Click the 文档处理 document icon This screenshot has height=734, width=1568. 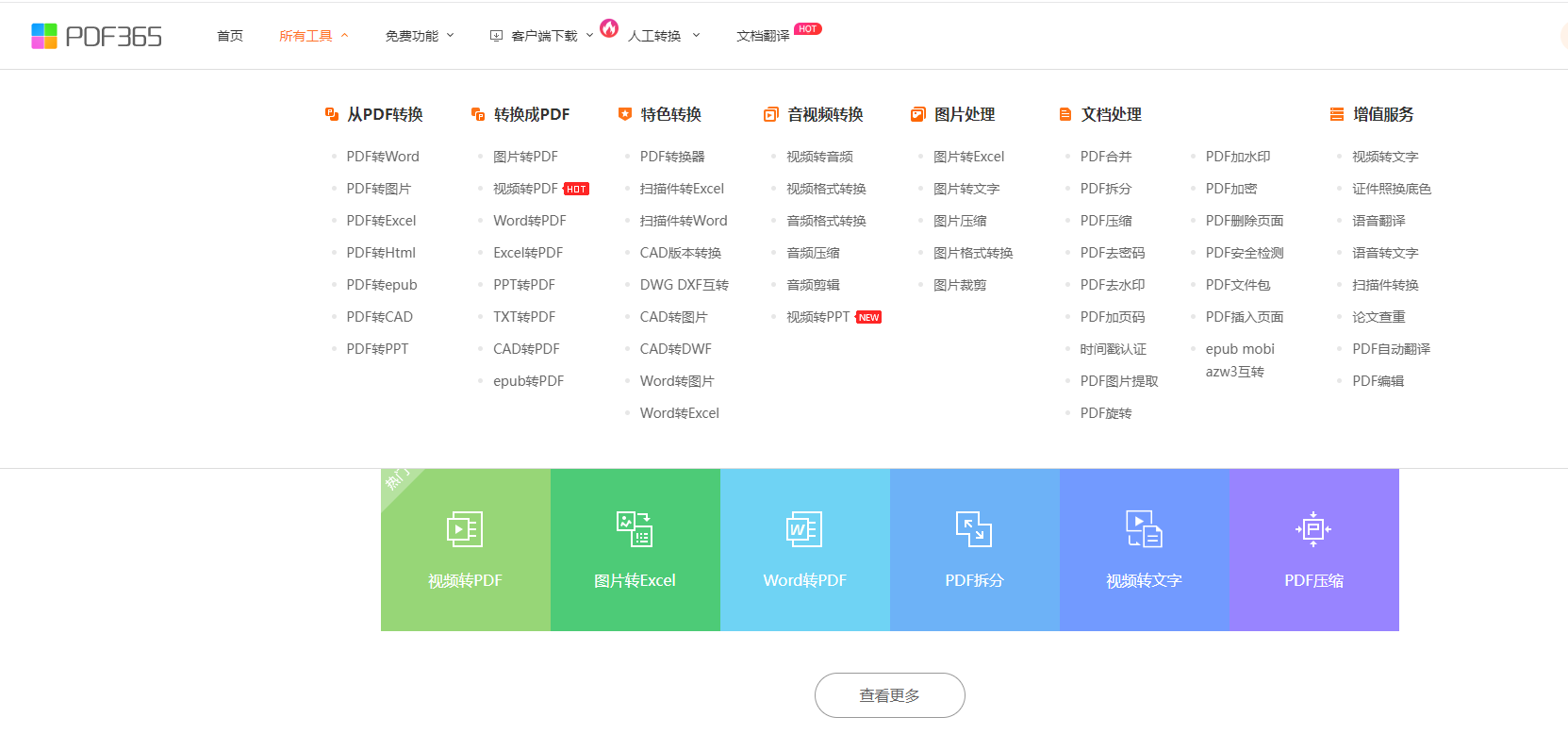pos(1065,114)
